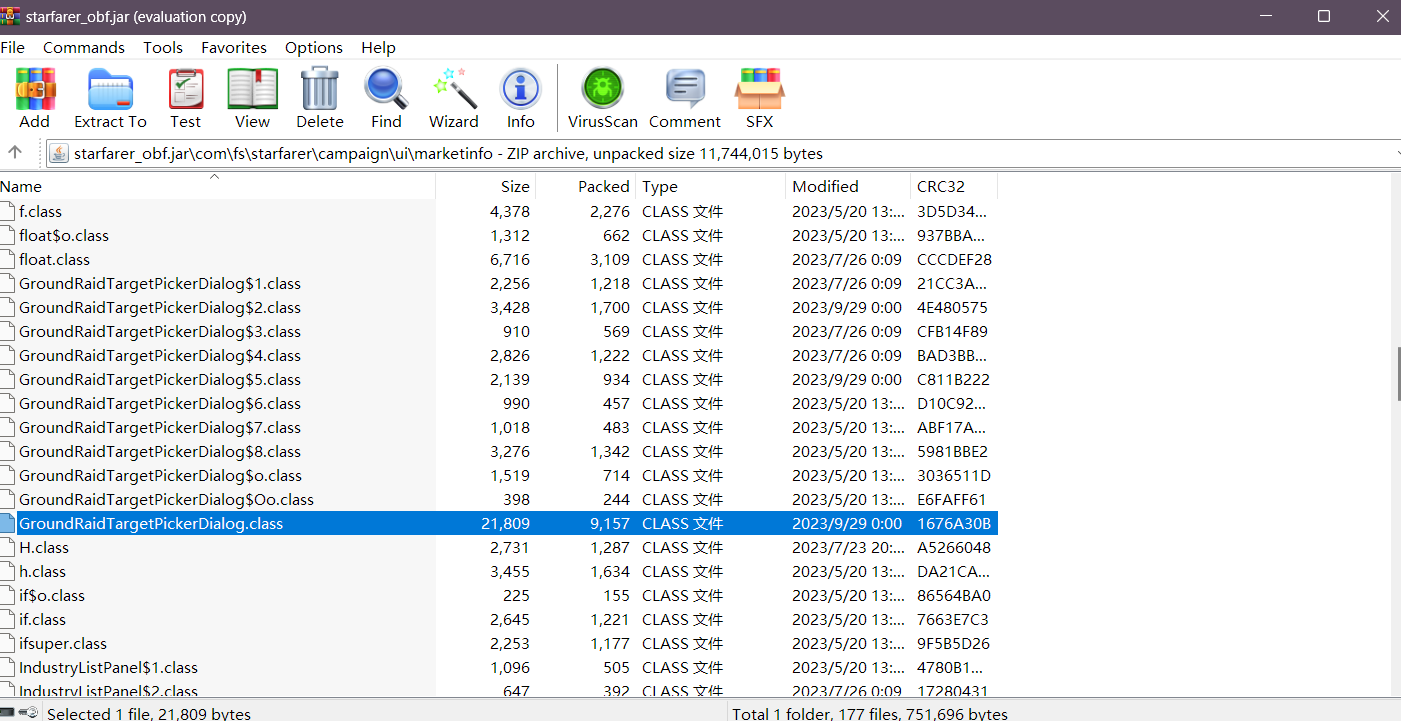Sort by the Modified column header

click(x=825, y=186)
